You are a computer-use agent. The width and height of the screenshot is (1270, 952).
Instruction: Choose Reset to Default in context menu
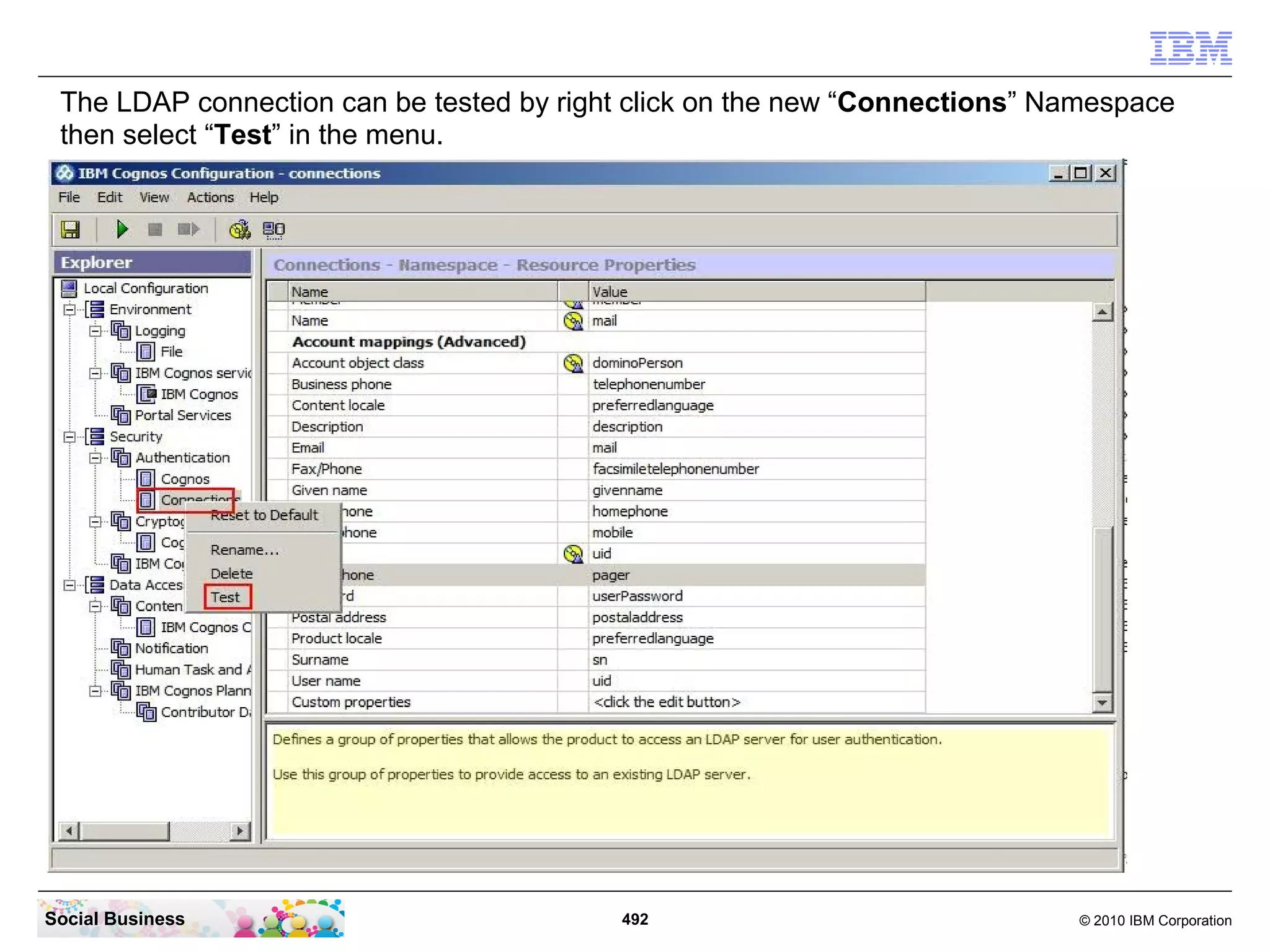tap(264, 515)
